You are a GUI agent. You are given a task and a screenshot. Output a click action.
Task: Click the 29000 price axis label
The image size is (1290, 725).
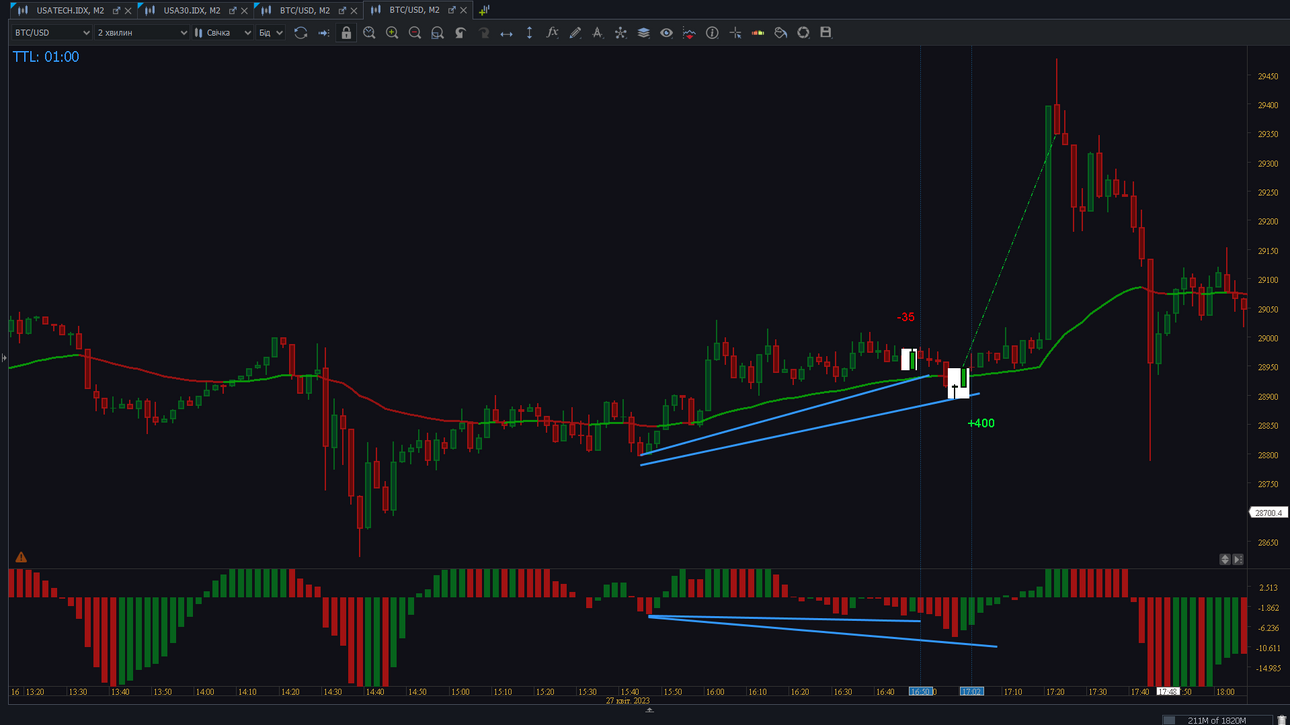click(1268, 338)
